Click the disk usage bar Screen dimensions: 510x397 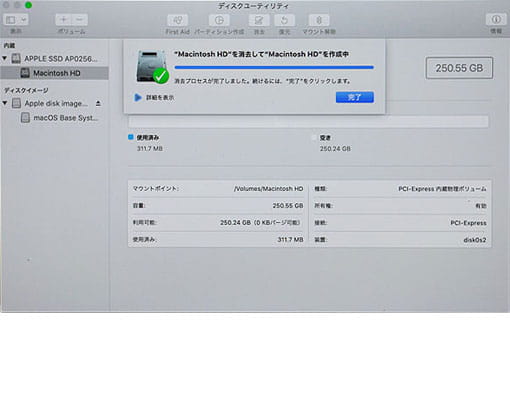pos(308,121)
